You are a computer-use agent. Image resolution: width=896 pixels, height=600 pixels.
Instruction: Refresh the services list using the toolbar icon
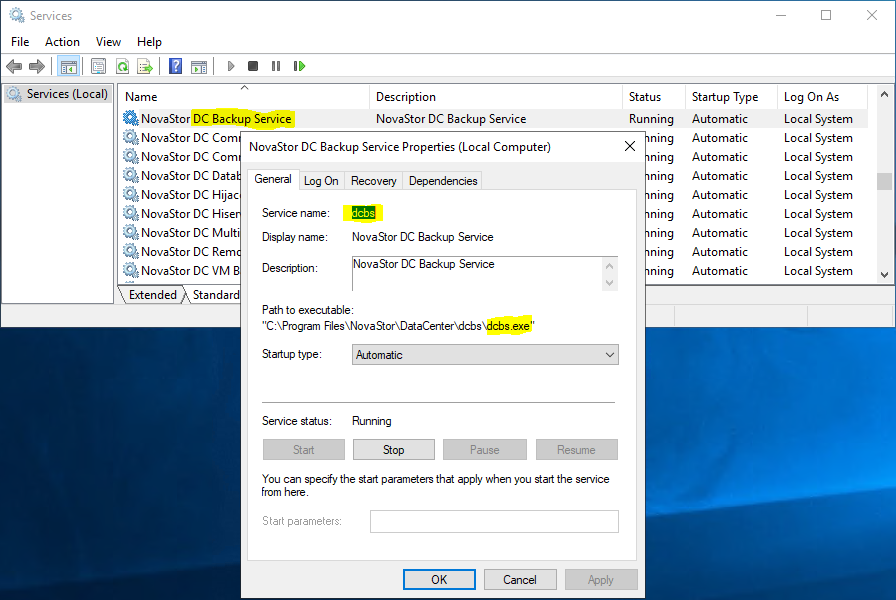(x=122, y=66)
